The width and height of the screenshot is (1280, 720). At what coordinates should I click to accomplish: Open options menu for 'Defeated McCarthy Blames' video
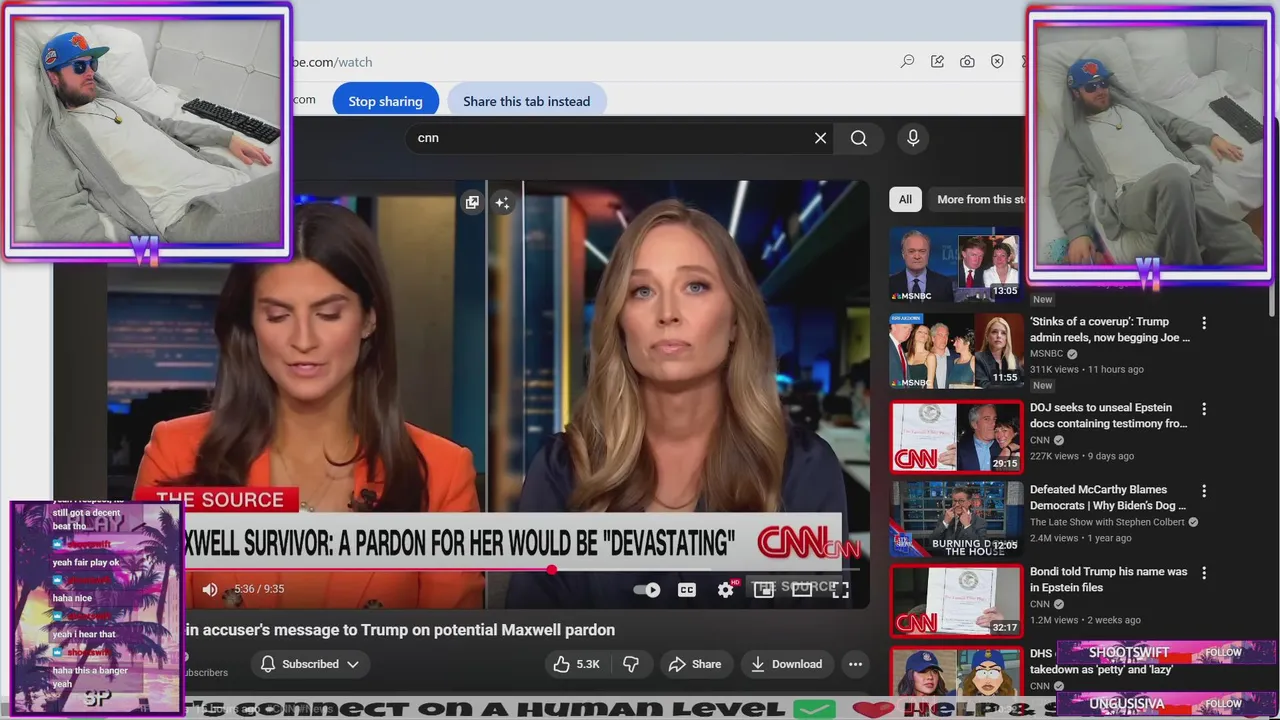click(x=1204, y=491)
